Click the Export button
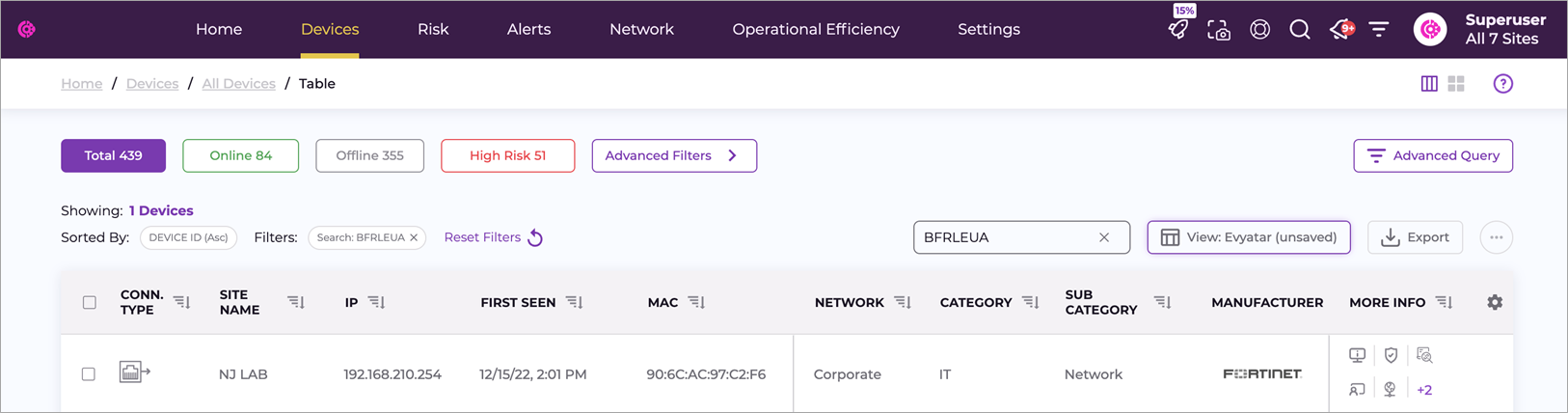 pos(1415,237)
